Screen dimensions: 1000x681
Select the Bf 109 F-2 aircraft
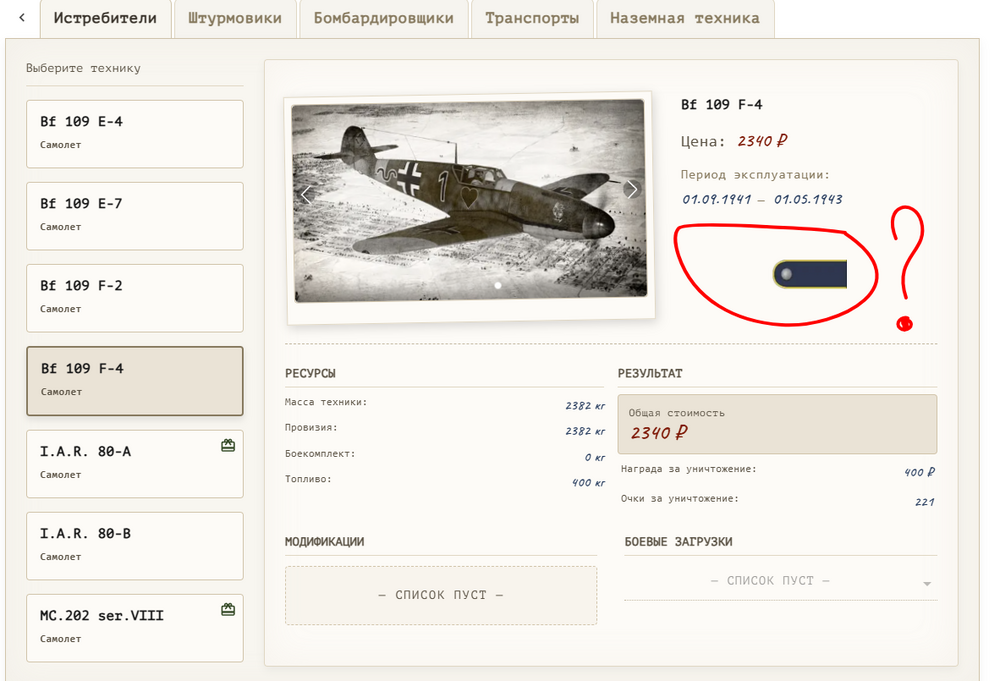(134, 297)
